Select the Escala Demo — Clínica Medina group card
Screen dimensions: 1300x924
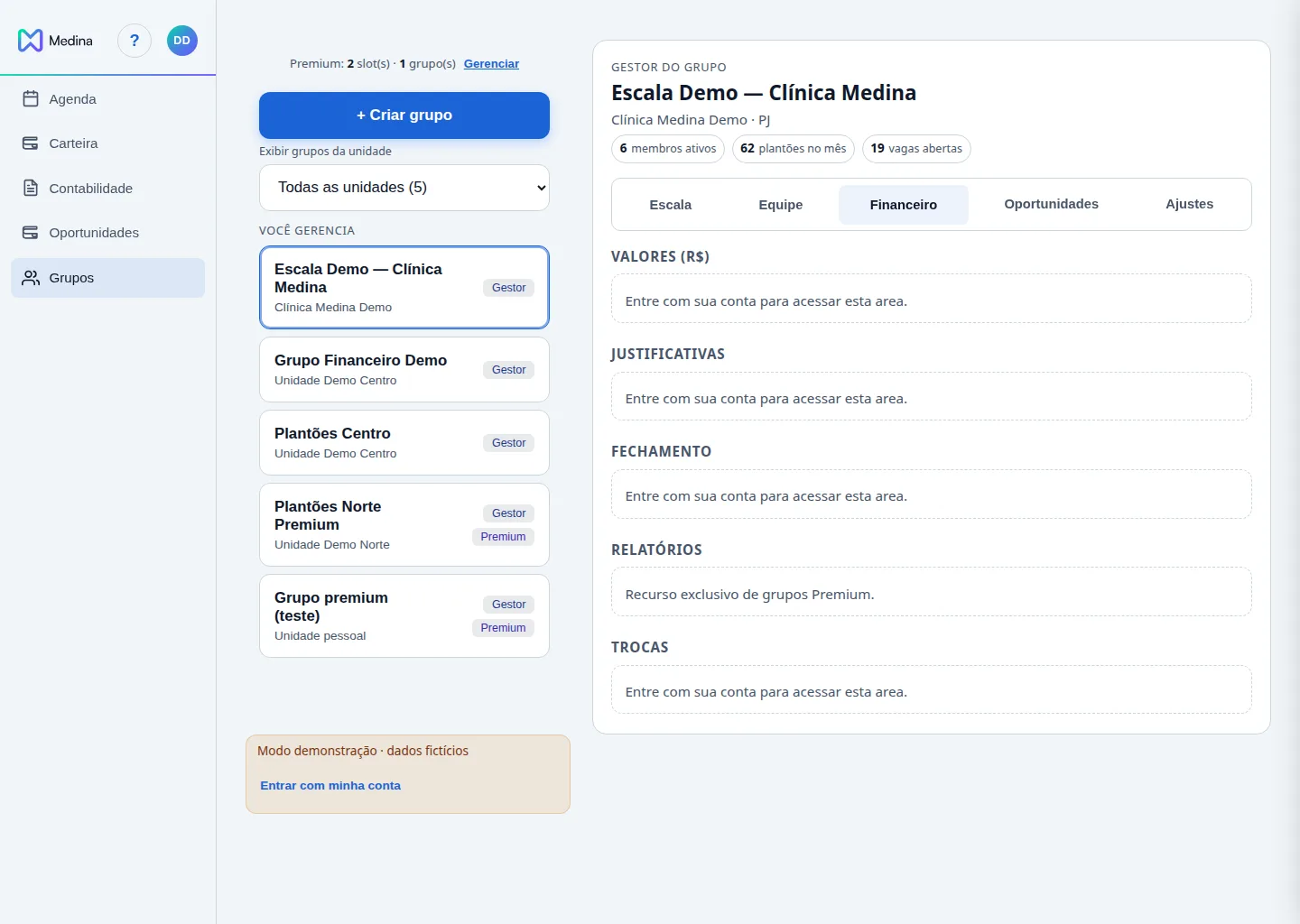(x=404, y=287)
